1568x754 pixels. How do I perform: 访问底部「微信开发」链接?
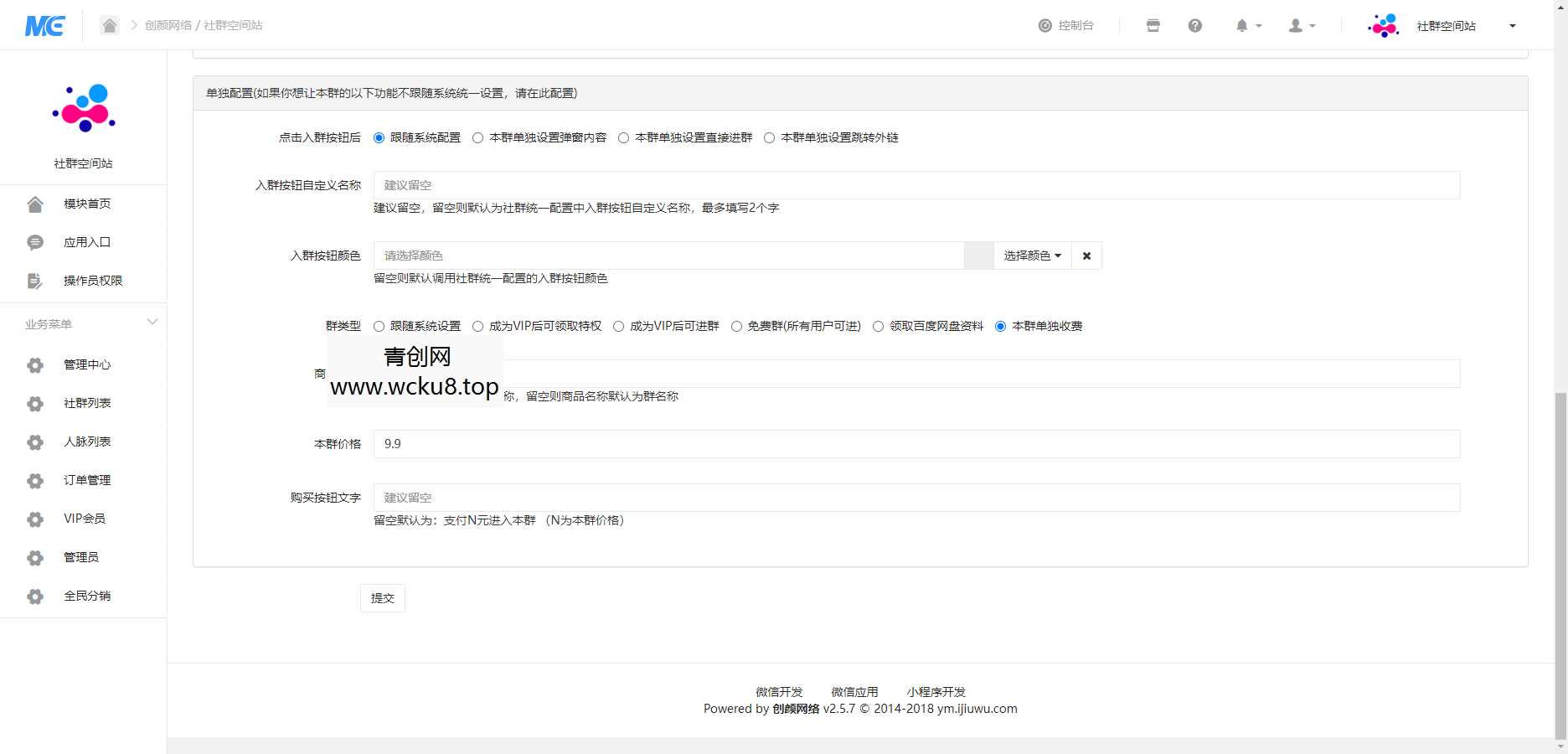[x=778, y=691]
